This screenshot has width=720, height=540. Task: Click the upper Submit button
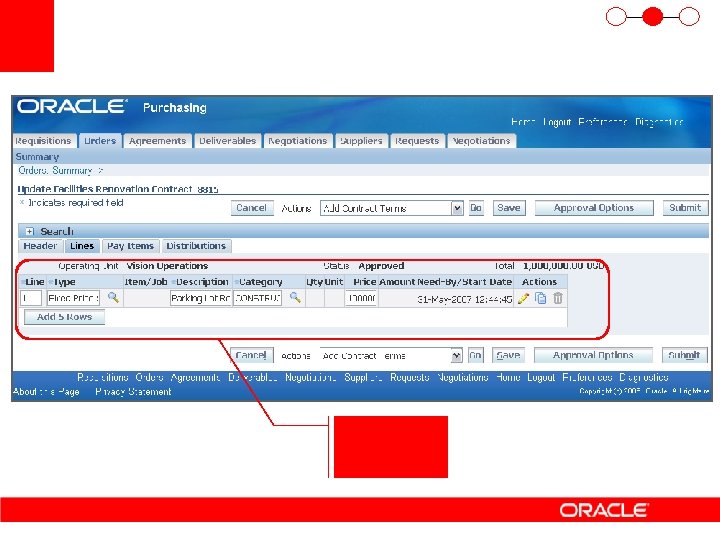685,208
